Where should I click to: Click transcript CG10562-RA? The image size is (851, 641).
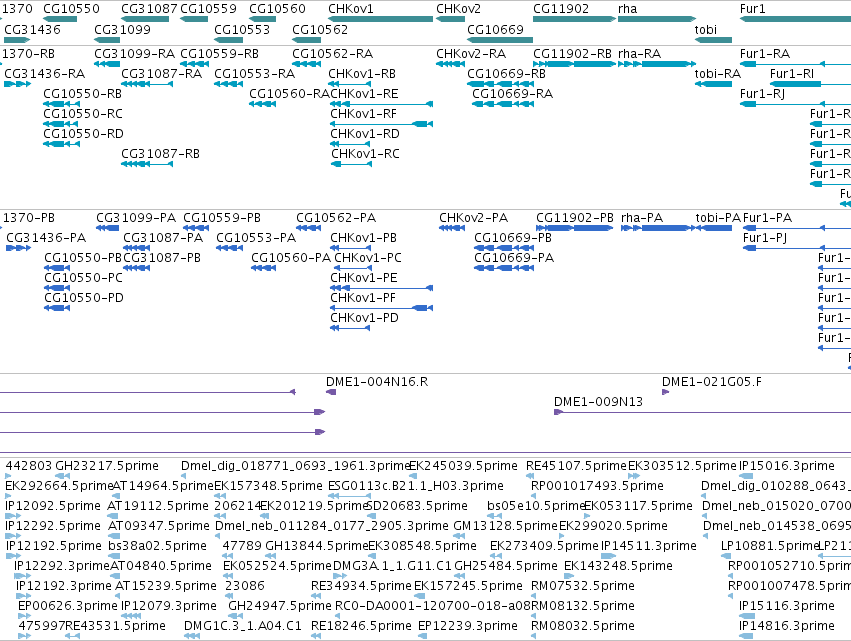click(x=333, y=54)
